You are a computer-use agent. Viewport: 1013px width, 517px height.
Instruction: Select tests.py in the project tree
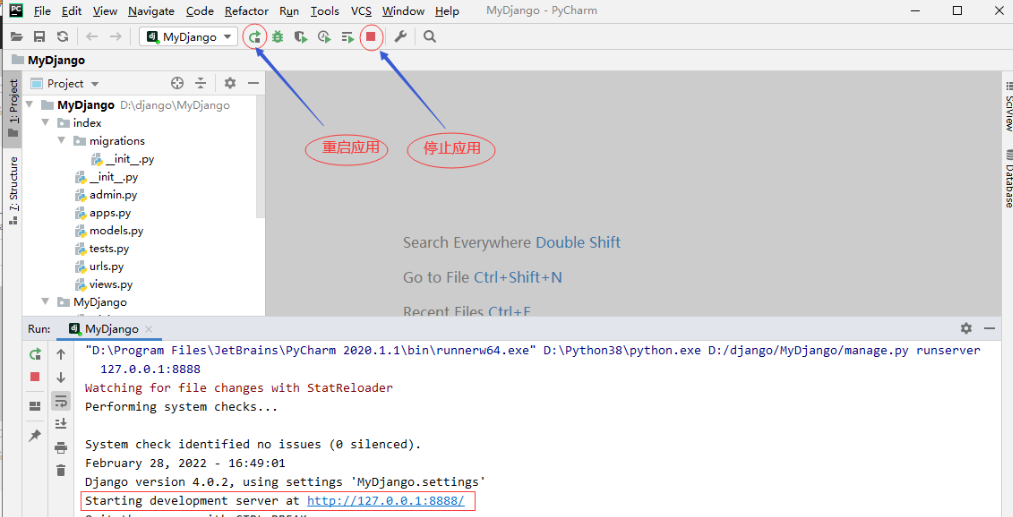click(109, 249)
